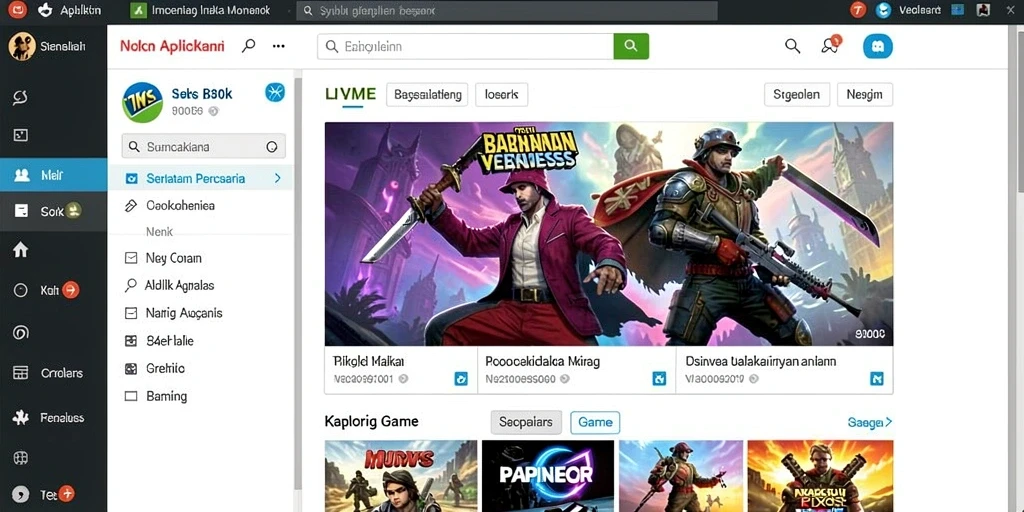Open the blue Discord-style chat icon
Image resolution: width=1024 pixels, height=512 pixels.
[x=878, y=46]
